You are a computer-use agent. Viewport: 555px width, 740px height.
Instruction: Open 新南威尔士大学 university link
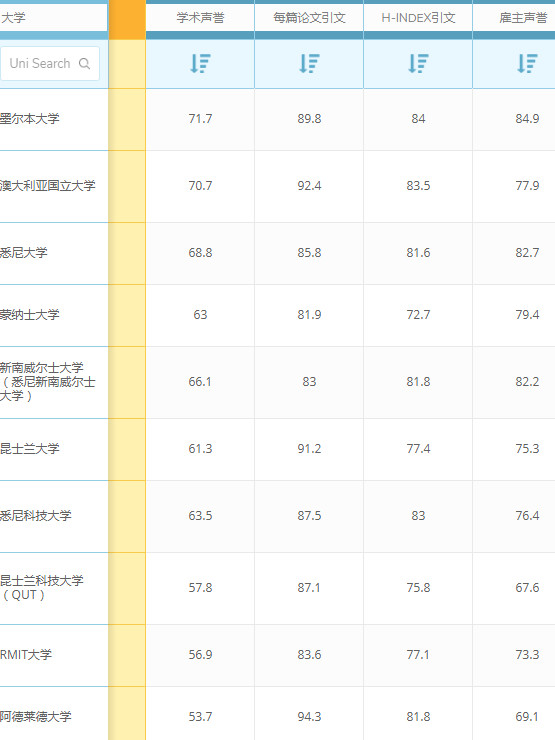(47, 381)
